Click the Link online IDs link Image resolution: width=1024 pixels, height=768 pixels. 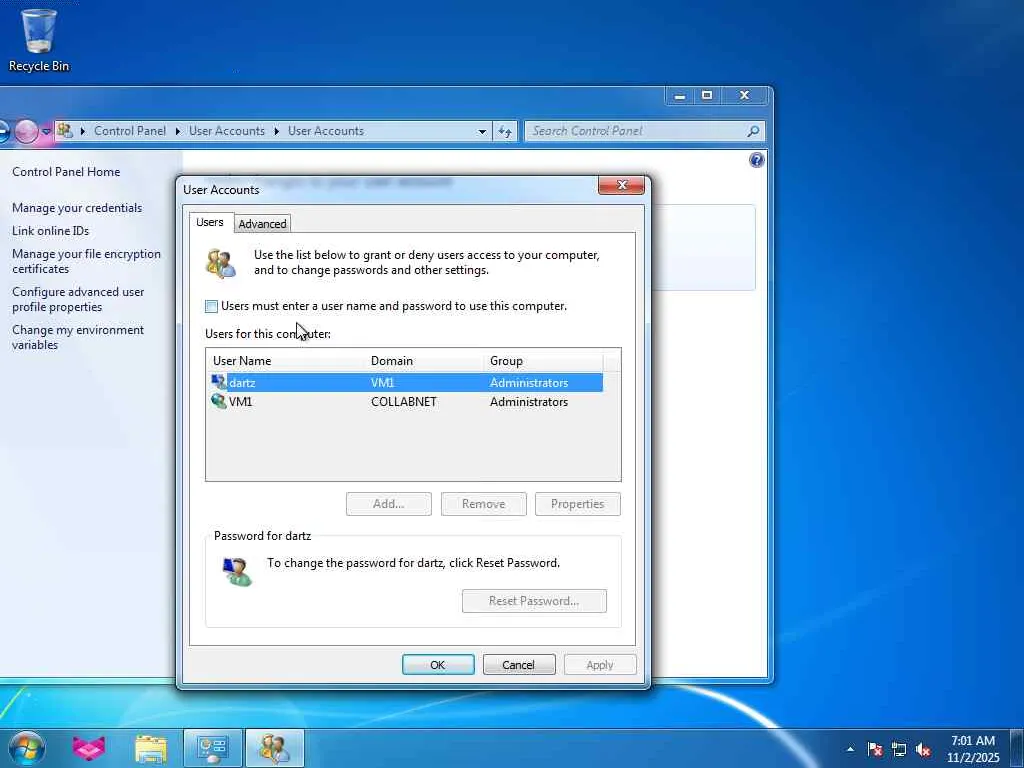(50, 231)
